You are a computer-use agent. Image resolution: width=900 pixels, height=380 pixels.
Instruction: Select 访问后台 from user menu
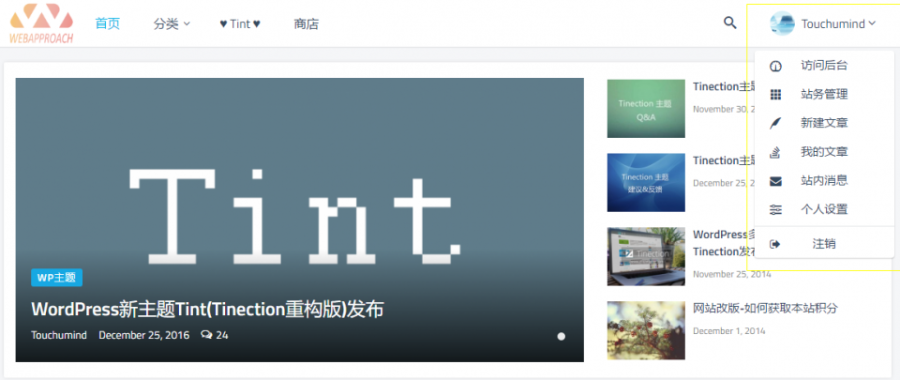tap(824, 65)
